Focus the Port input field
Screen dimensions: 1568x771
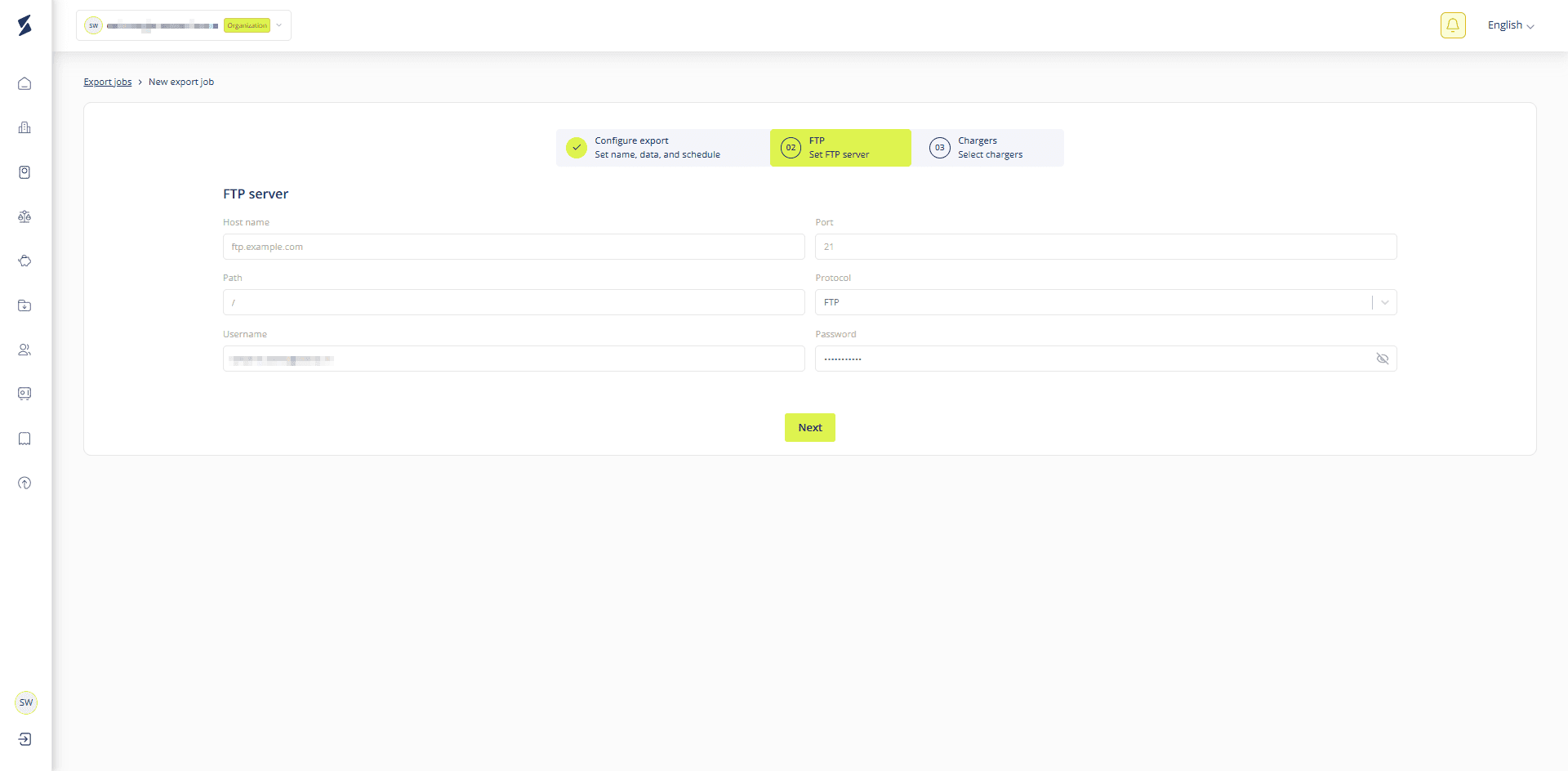[1106, 247]
